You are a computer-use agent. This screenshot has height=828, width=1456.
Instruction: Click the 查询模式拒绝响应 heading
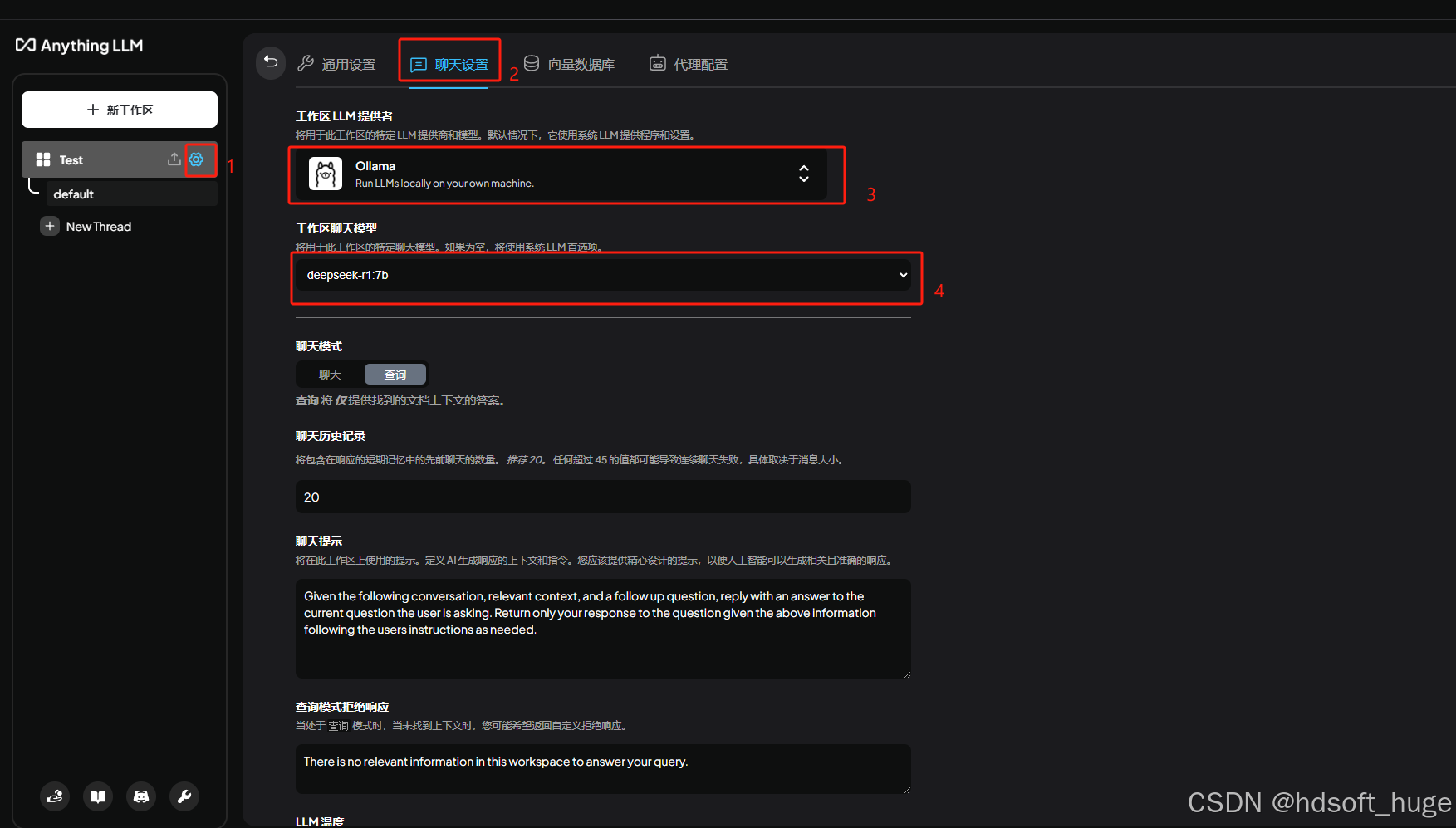point(342,707)
